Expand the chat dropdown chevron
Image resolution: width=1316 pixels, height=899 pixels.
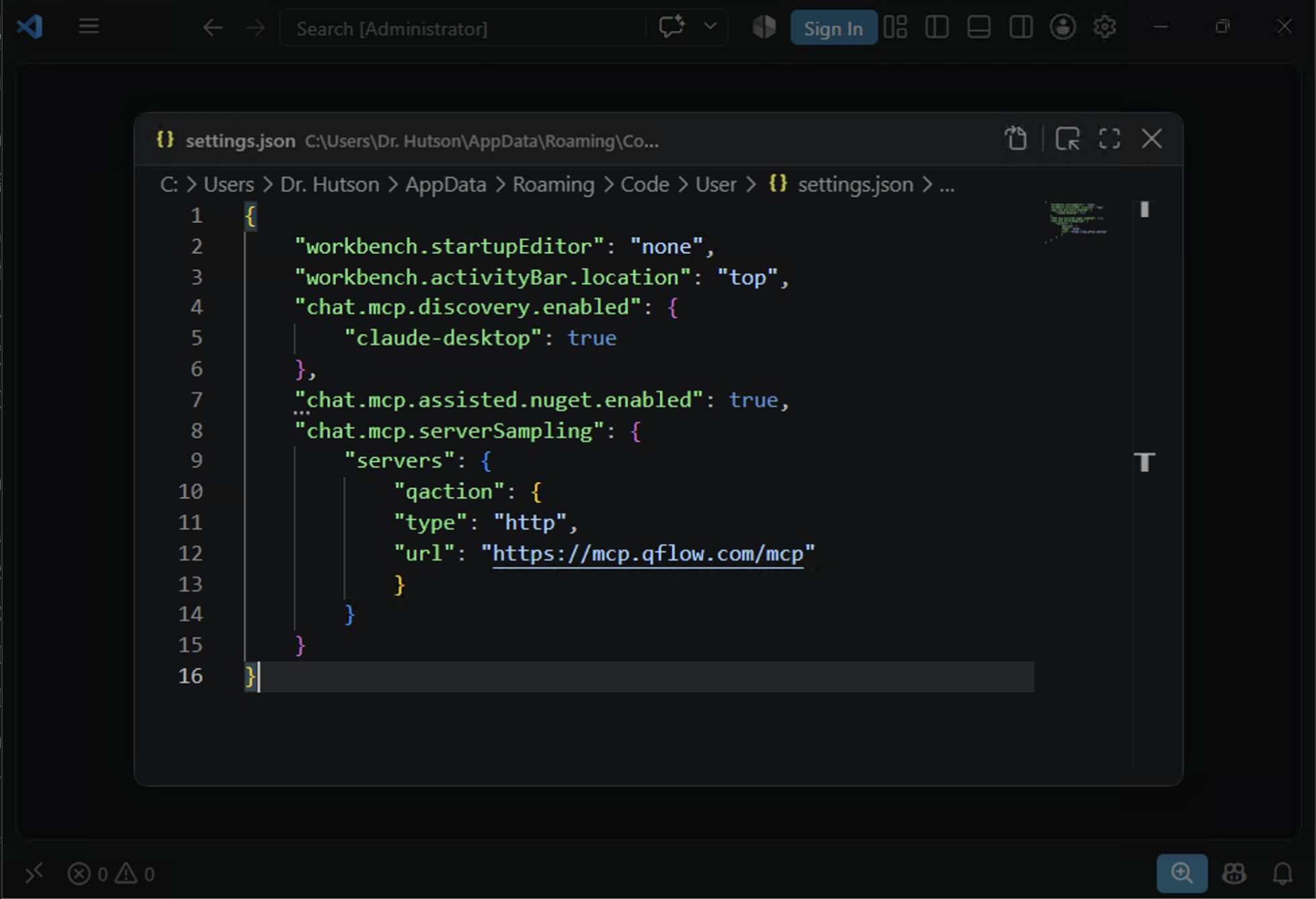click(x=710, y=27)
